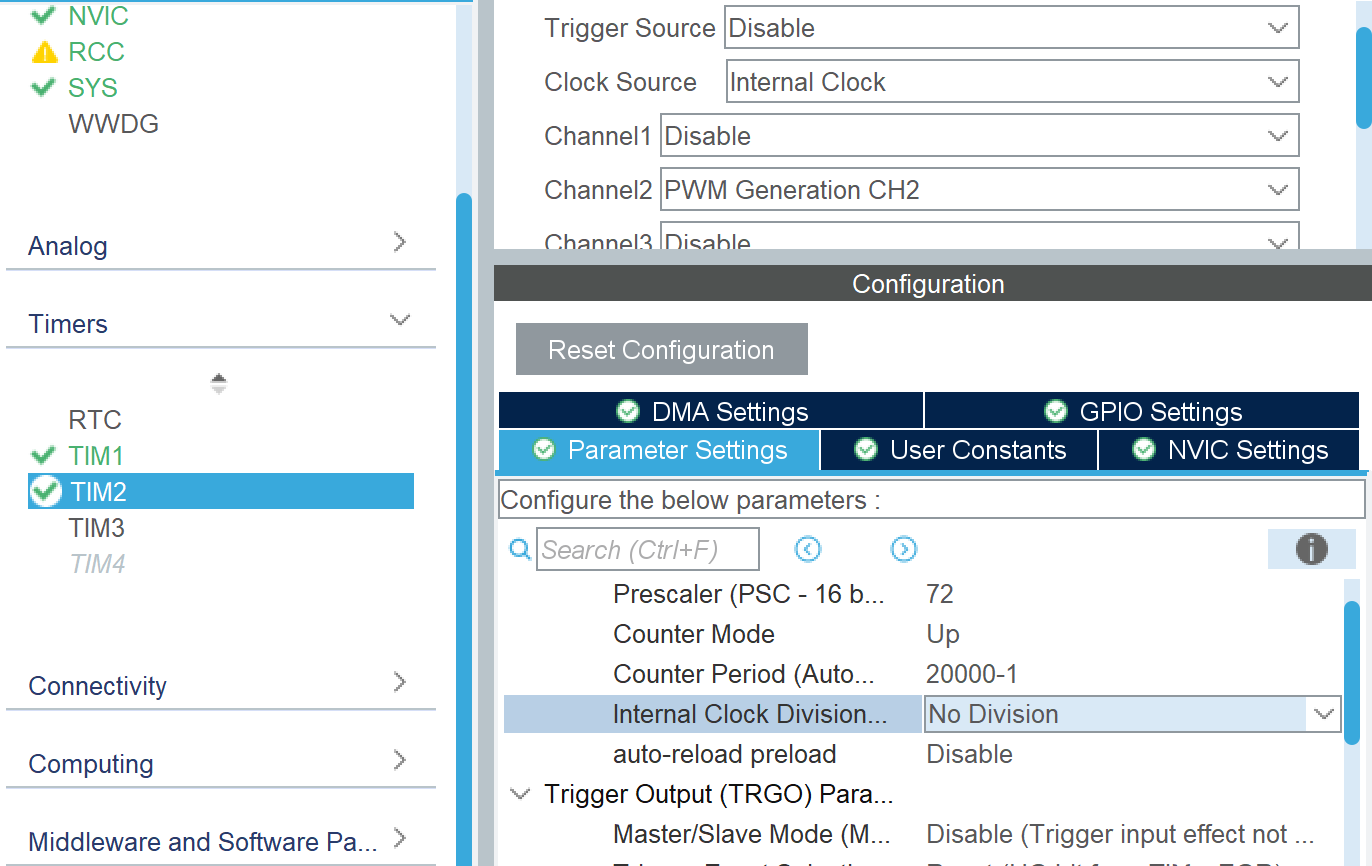Click check icon on Parameter Settings tab
Viewport: 1372px width, 866px height.
(x=544, y=450)
